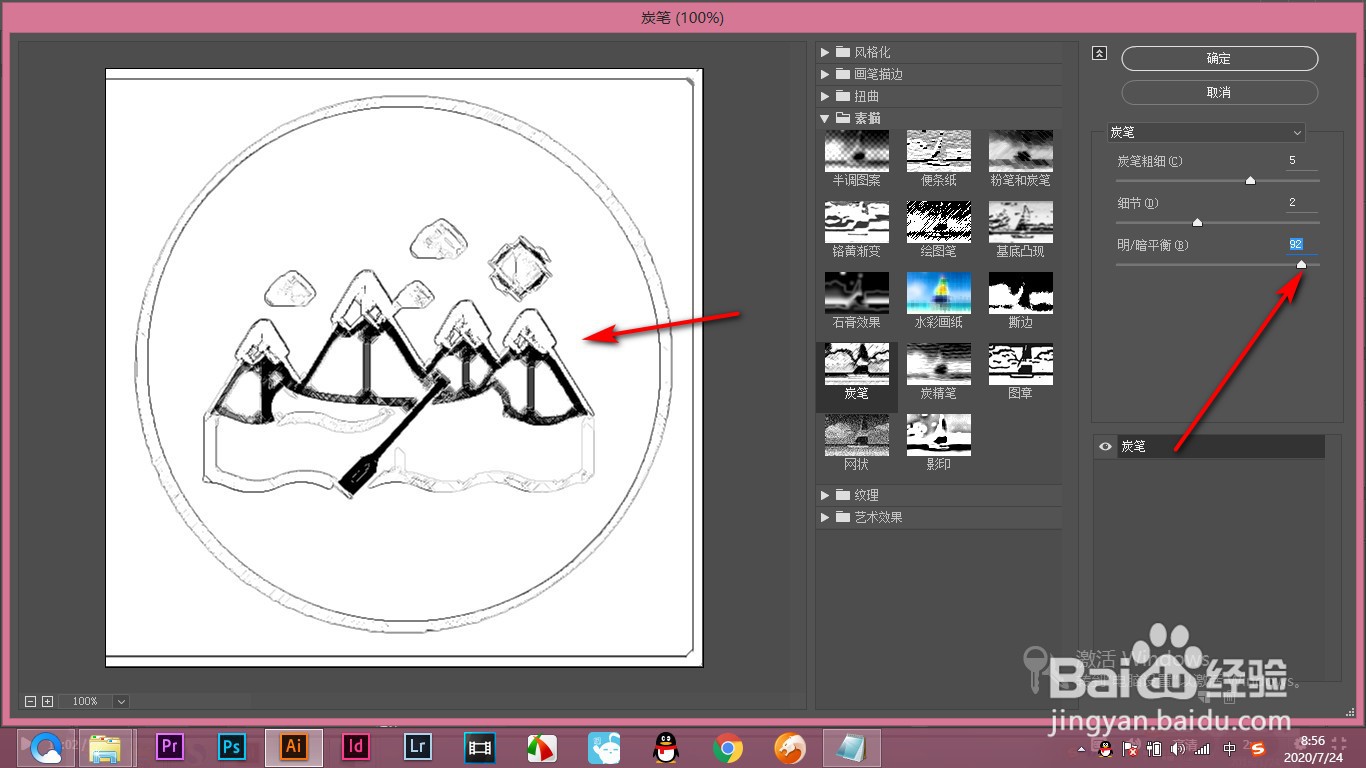
Task: Toggle visibility of the 炭笔 effect layer
Action: click(1105, 447)
